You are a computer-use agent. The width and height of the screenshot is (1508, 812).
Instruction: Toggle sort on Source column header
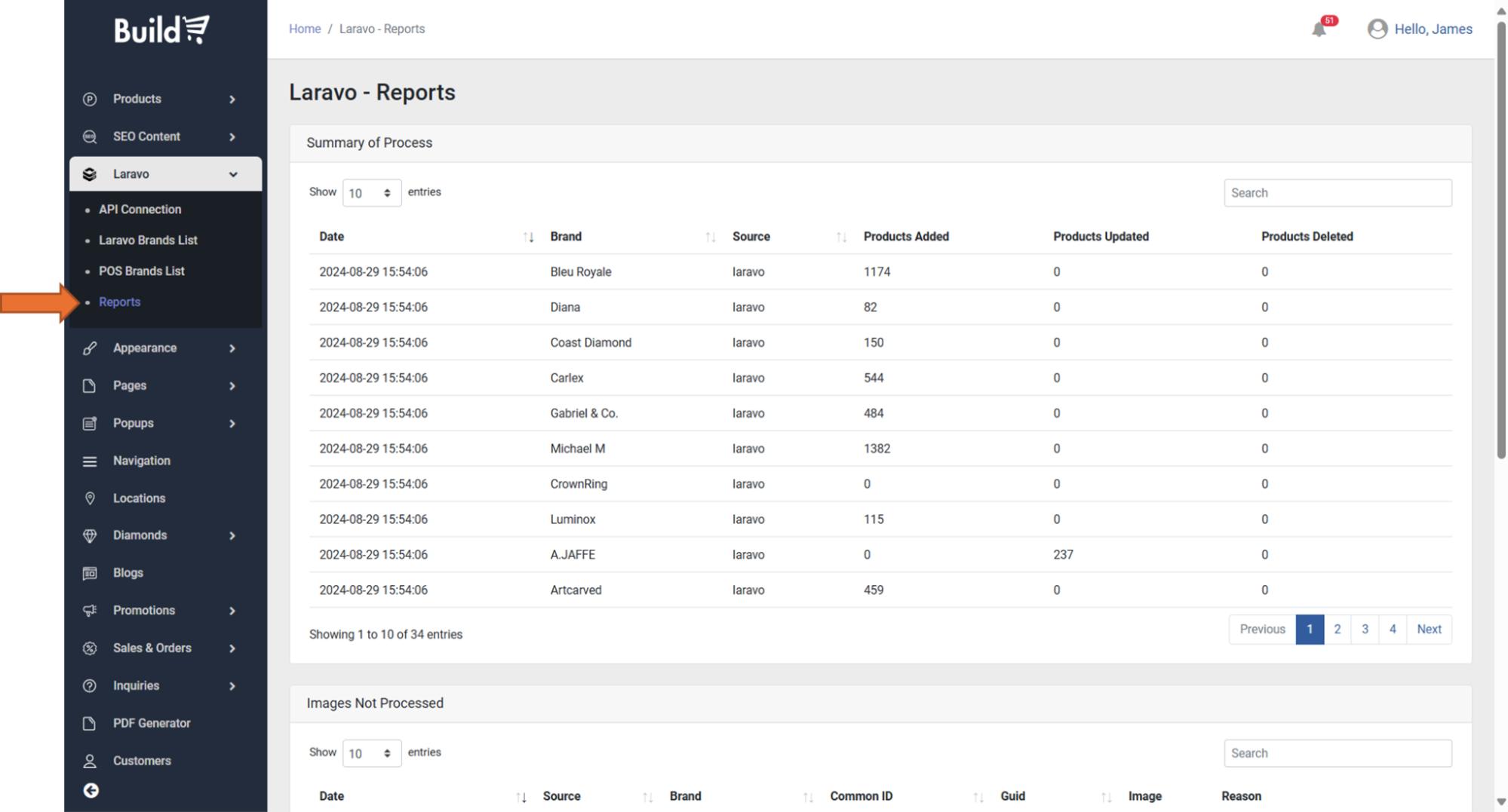[x=841, y=237]
